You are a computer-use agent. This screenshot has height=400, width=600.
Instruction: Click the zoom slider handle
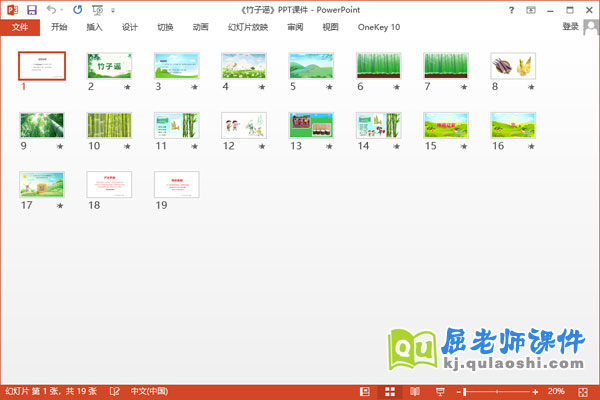(x=465, y=392)
